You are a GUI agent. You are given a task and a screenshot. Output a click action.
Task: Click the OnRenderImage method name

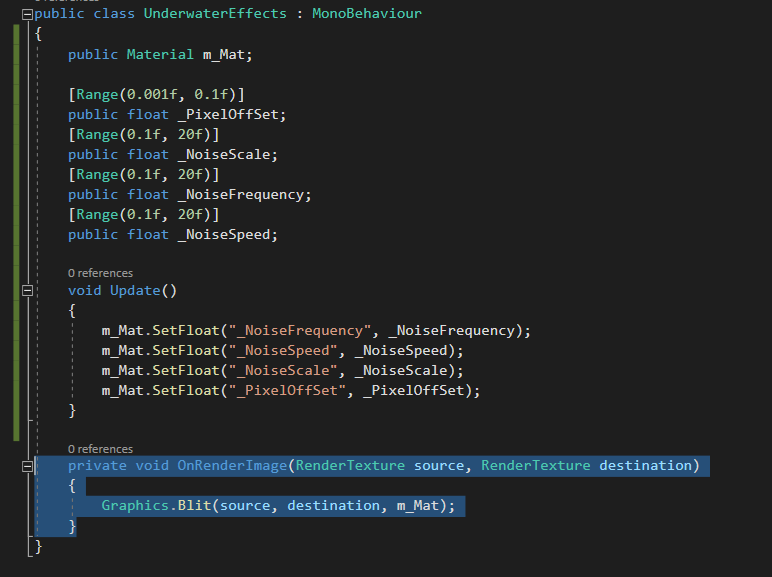coord(232,466)
